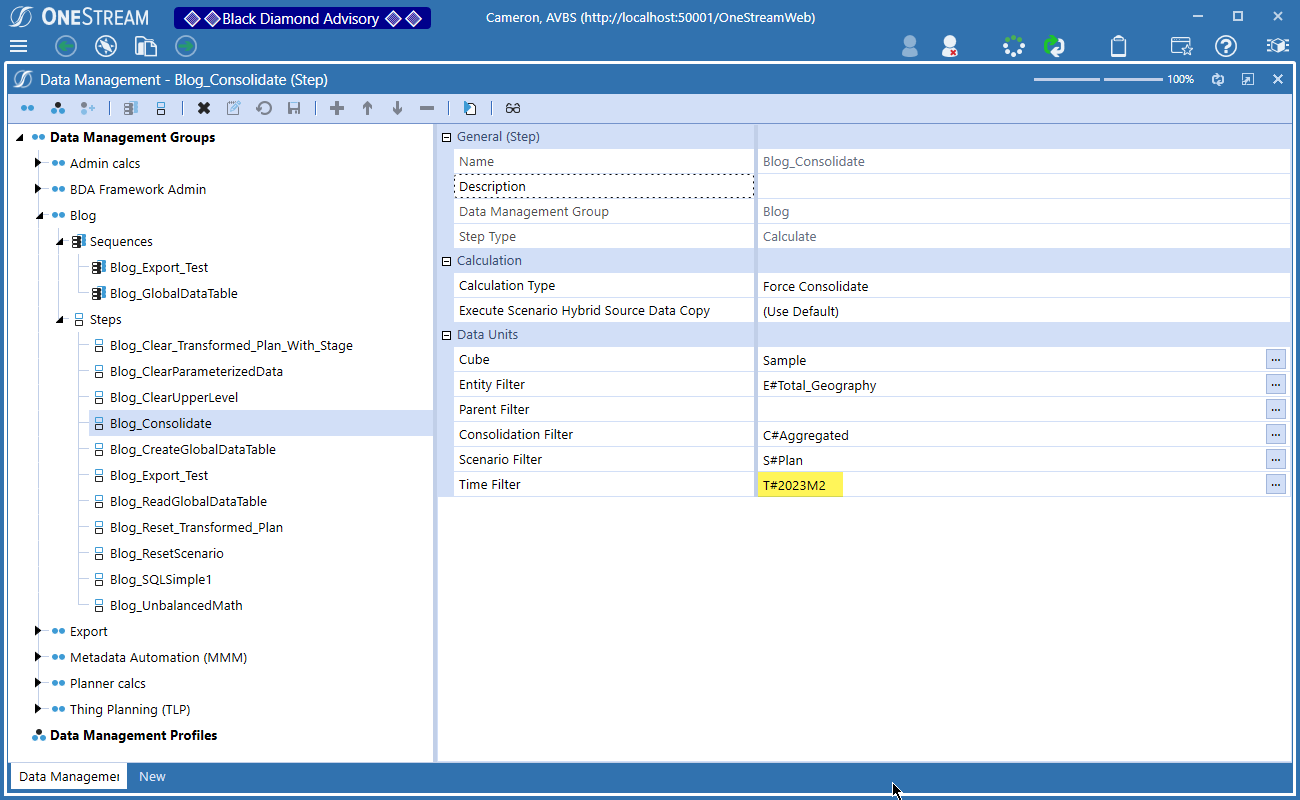Image resolution: width=1300 pixels, height=800 pixels.
Task: Select the Blog_Export_Test sequence
Action: pyautogui.click(x=159, y=267)
